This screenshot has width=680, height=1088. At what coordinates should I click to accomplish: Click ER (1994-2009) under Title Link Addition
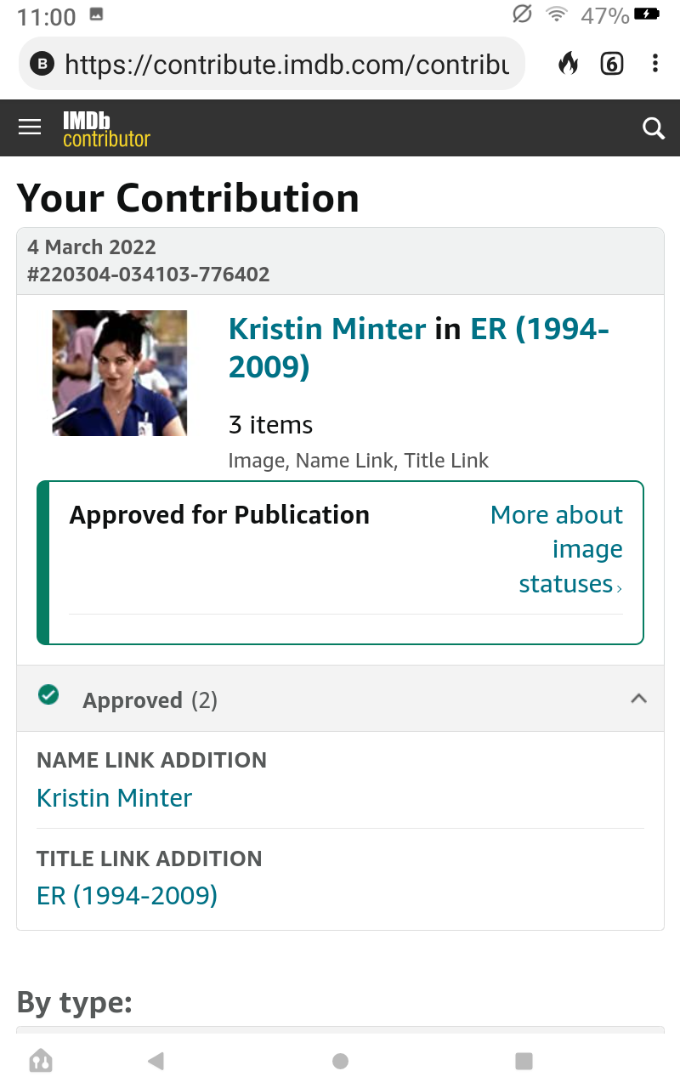[x=127, y=895]
